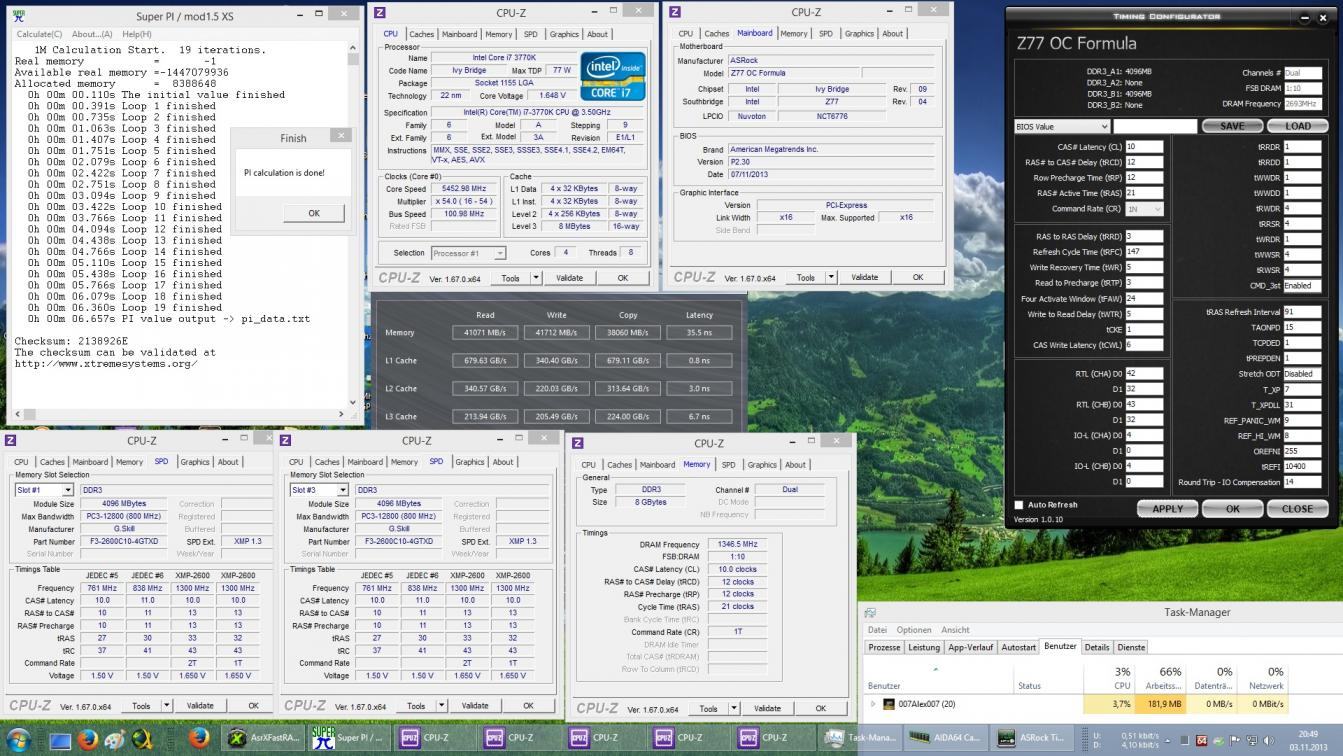Open the Help(H) menu in Super PI
Screen dimensions: 1343x756
[136, 34]
